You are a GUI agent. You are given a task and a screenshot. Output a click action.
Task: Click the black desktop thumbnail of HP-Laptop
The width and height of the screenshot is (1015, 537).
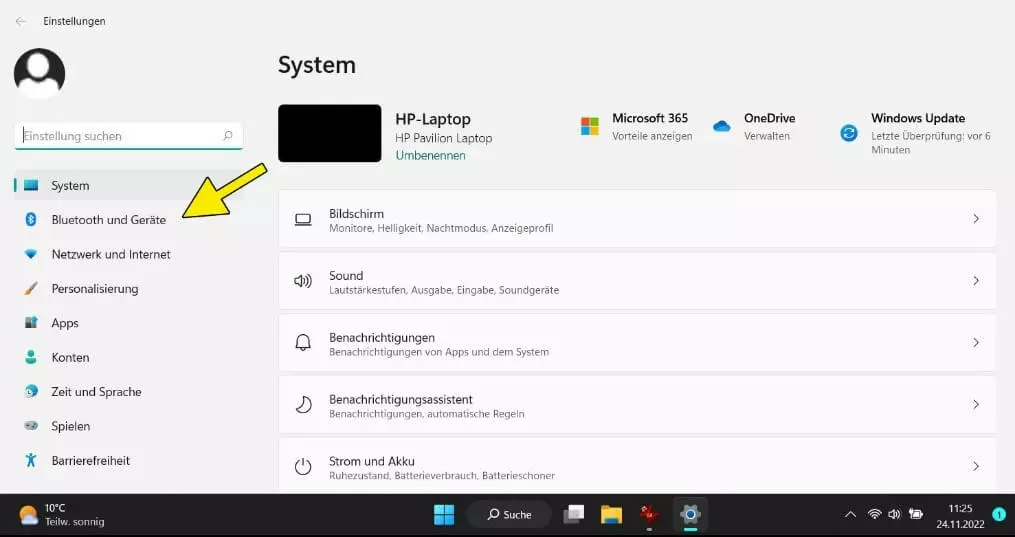[329, 133]
